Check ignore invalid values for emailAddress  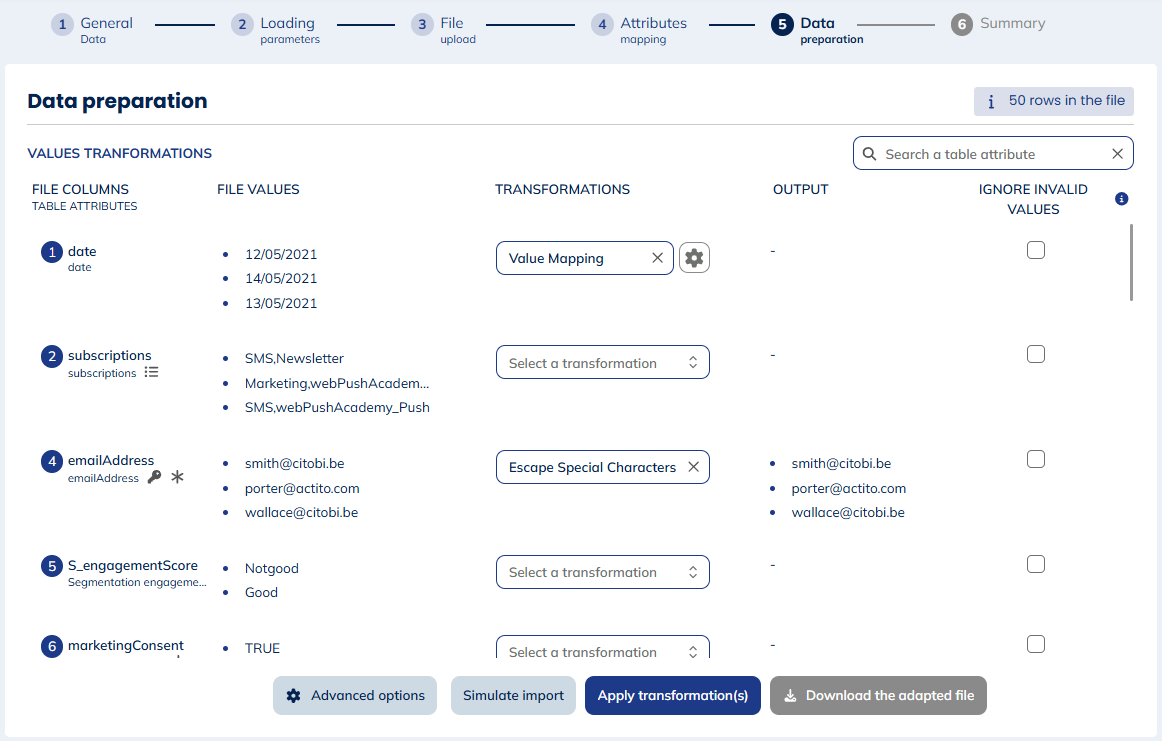(1035, 459)
